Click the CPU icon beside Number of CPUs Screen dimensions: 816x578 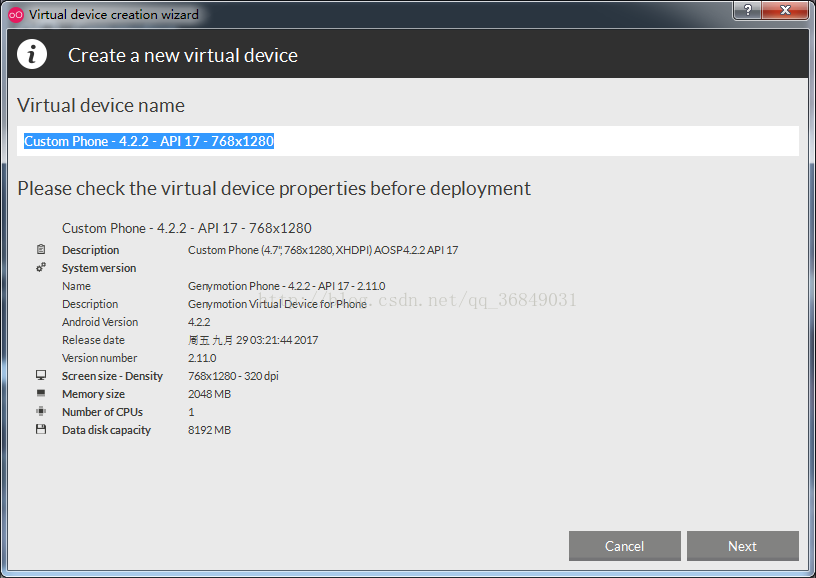(41, 411)
